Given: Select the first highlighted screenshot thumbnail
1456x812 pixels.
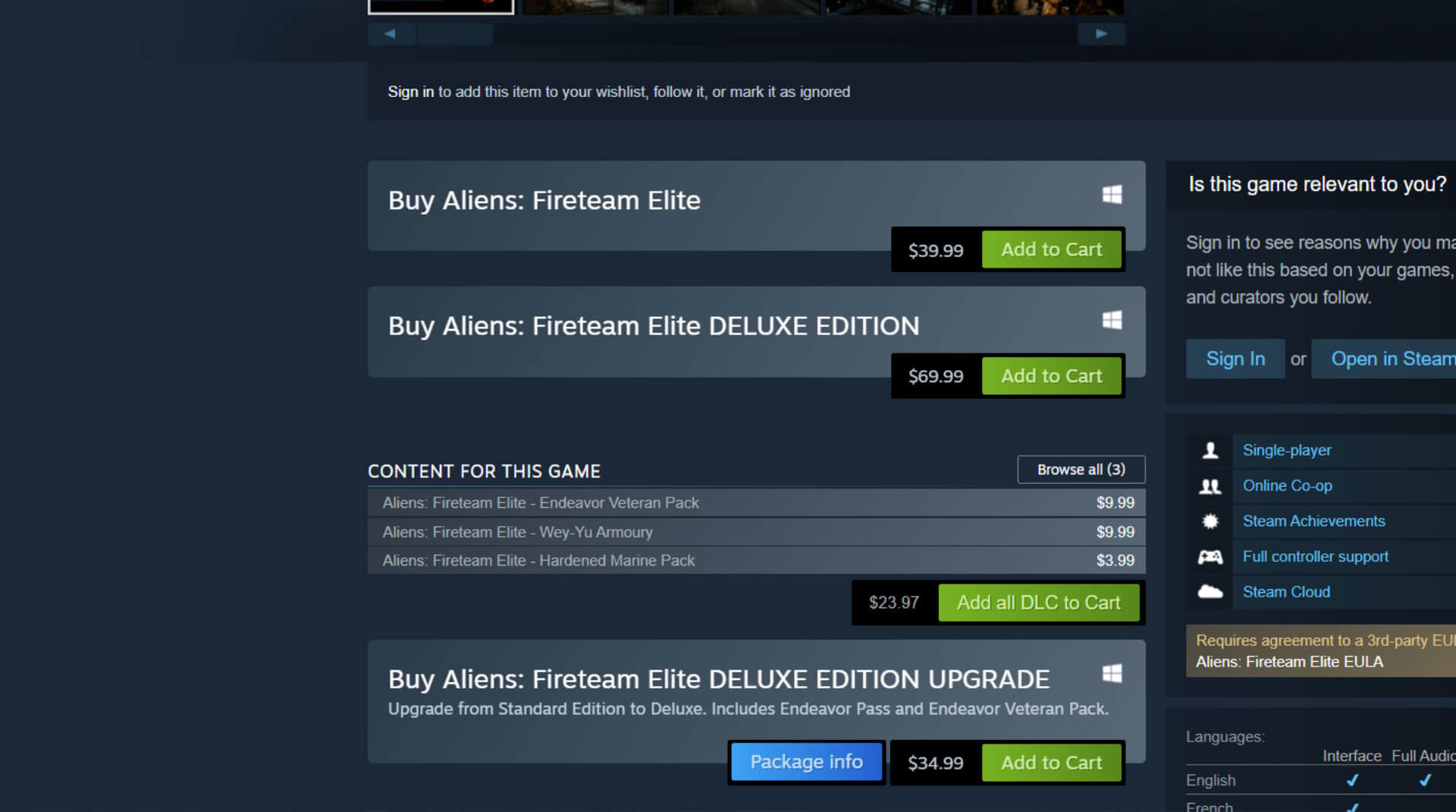Looking at the screenshot, I should click(441, 7).
